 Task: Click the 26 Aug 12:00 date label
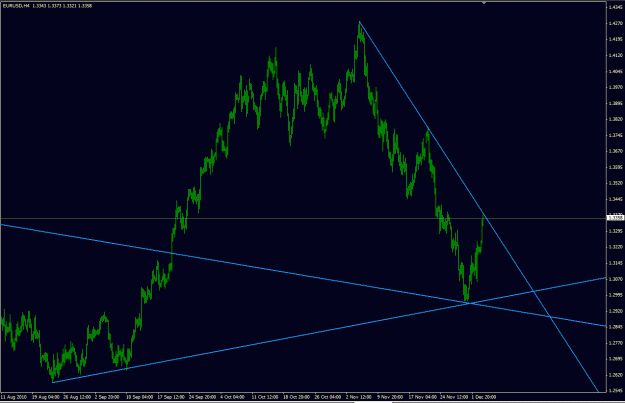point(77,397)
